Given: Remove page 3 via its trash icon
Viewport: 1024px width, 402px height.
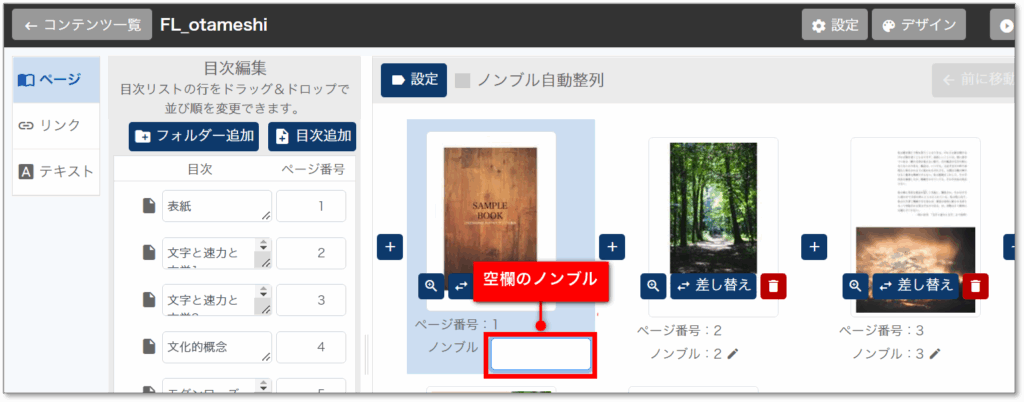Looking at the screenshot, I should [x=975, y=286].
